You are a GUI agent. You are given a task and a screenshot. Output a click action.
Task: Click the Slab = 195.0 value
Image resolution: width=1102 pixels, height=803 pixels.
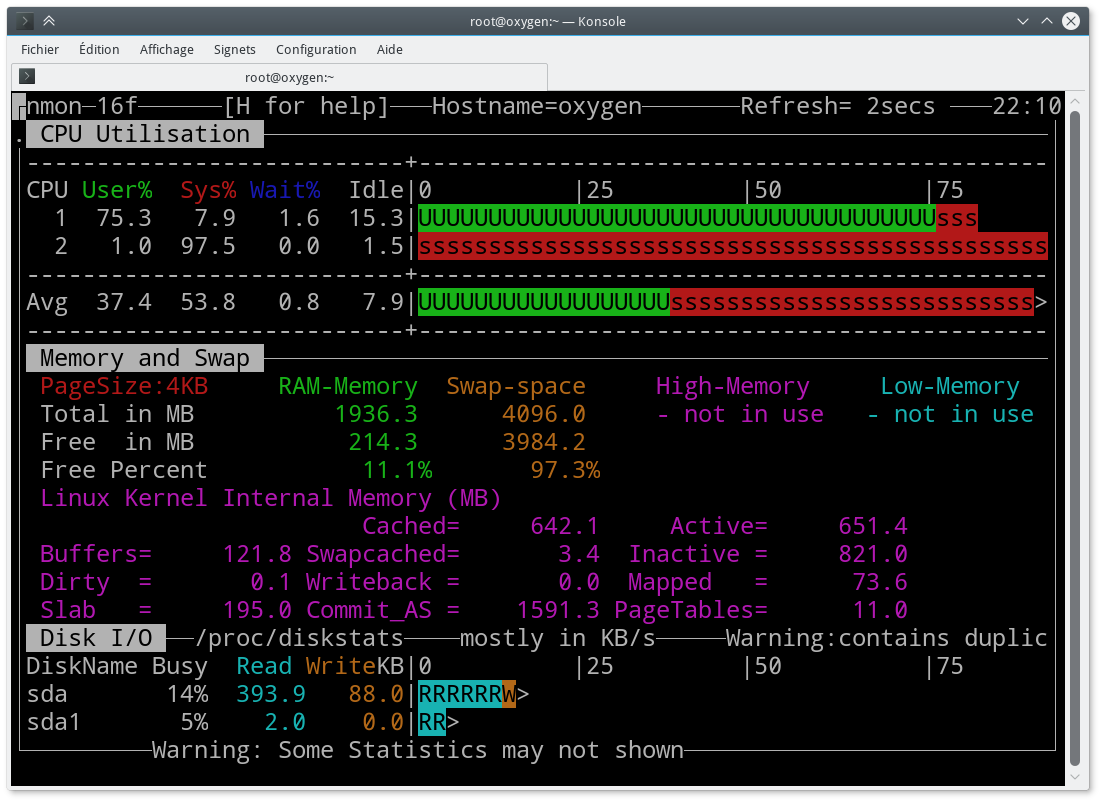point(257,611)
